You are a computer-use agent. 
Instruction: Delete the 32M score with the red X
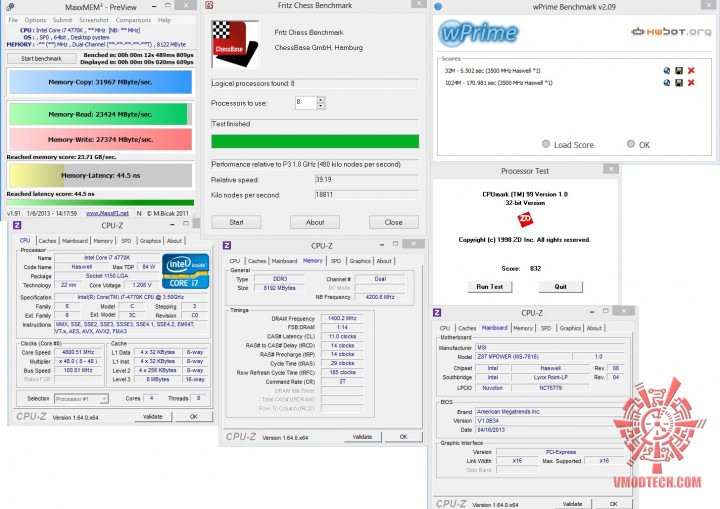click(x=691, y=70)
